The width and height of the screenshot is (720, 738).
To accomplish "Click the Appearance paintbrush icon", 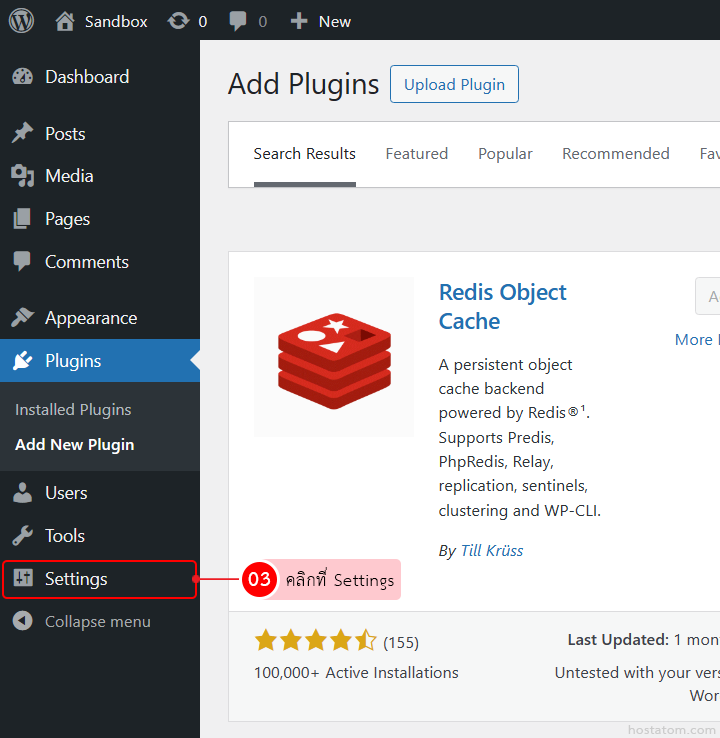I will coord(22,318).
